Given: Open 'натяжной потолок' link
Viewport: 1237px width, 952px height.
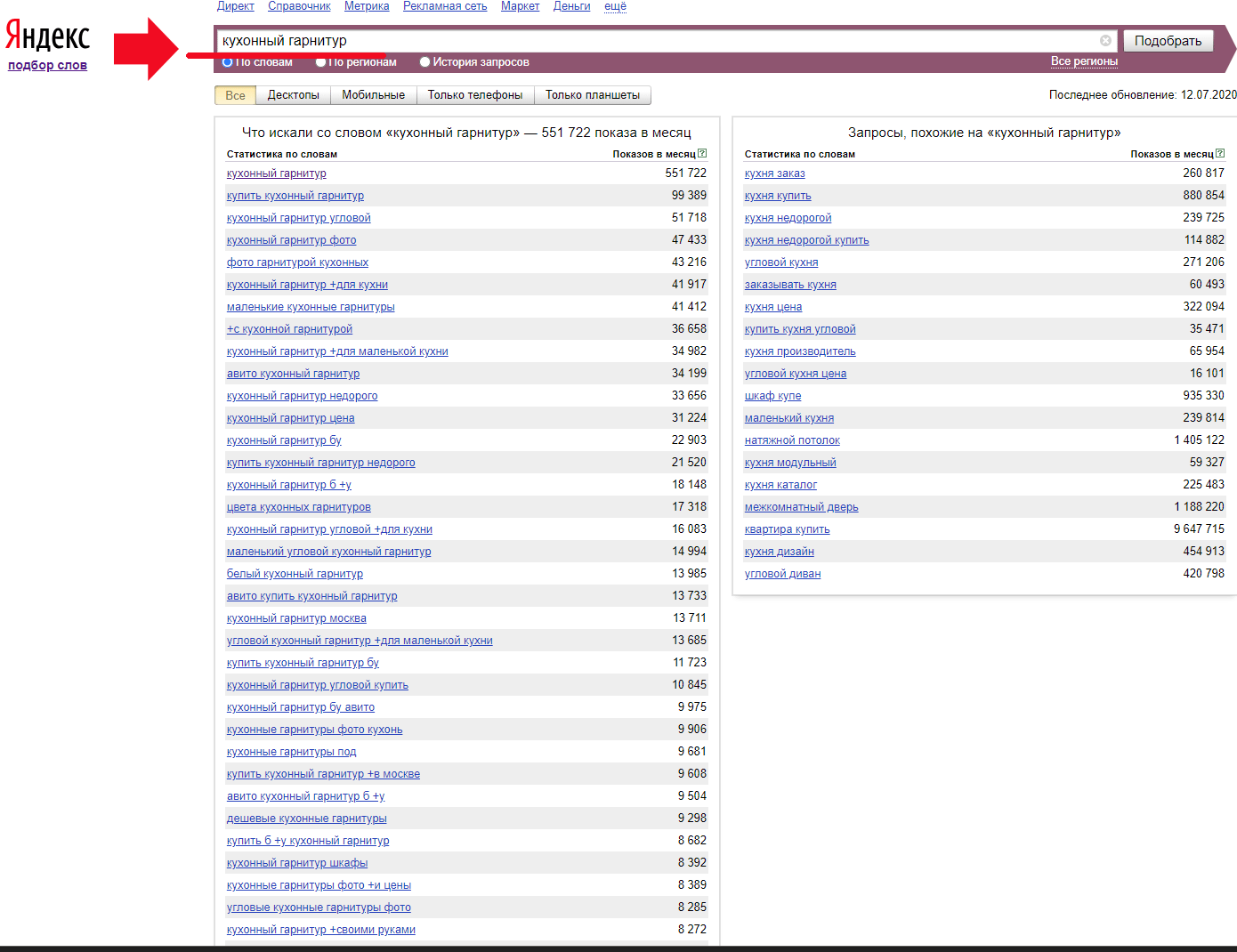Looking at the screenshot, I should tap(792, 440).
